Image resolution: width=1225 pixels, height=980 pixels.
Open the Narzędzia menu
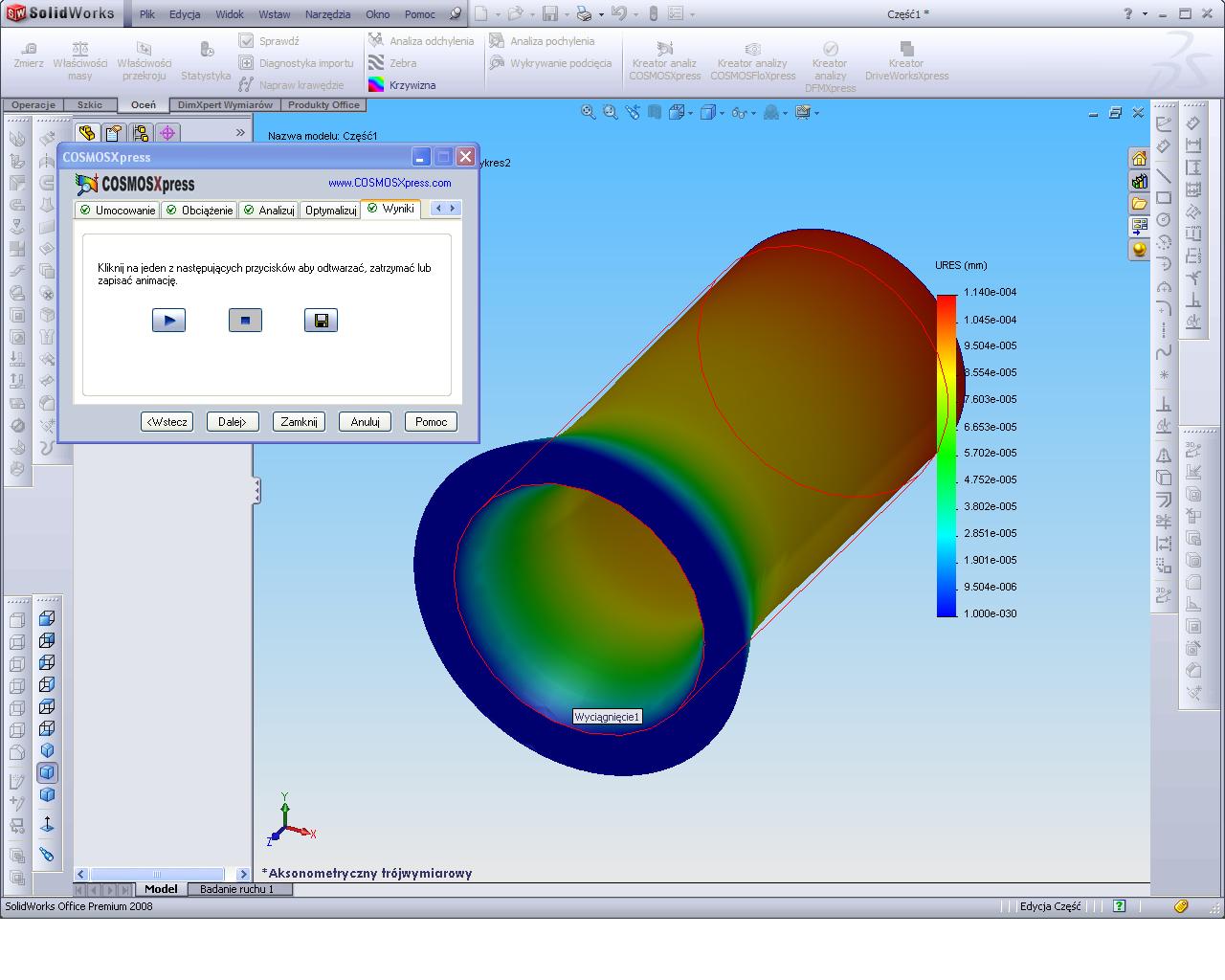coord(328,14)
